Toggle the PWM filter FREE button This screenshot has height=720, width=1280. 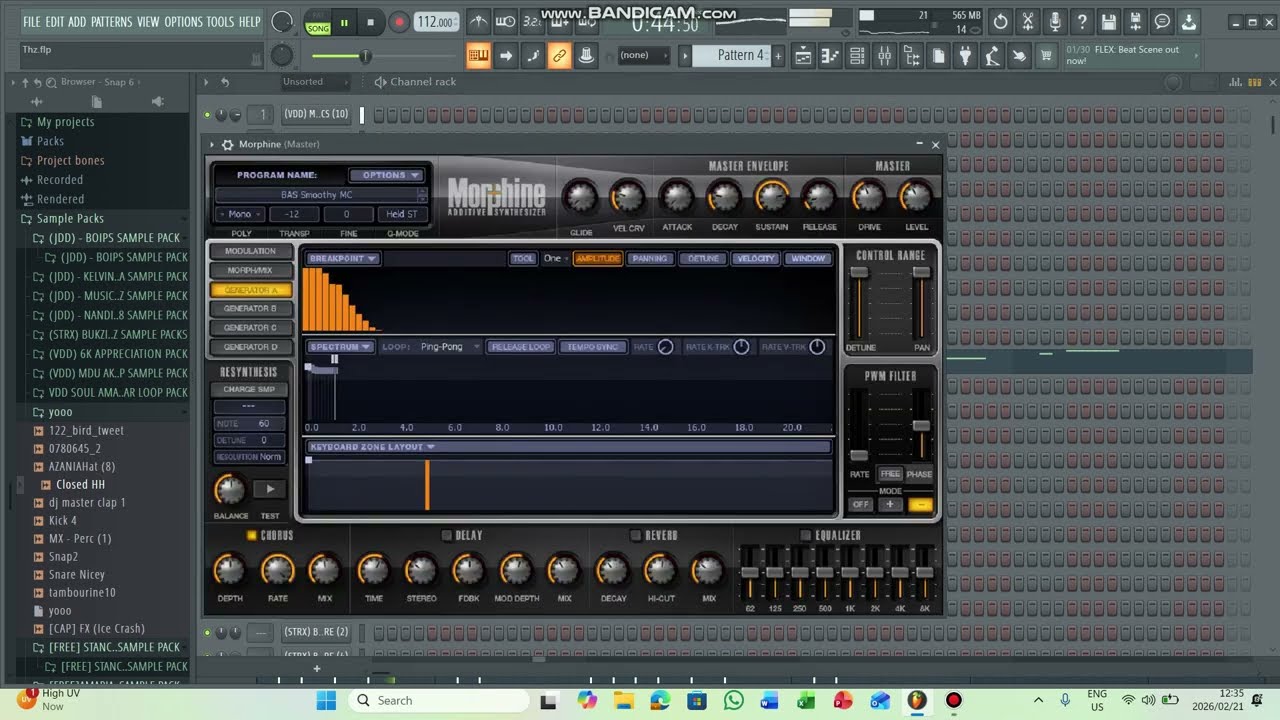pyautogui.click(x=890, y=474)
